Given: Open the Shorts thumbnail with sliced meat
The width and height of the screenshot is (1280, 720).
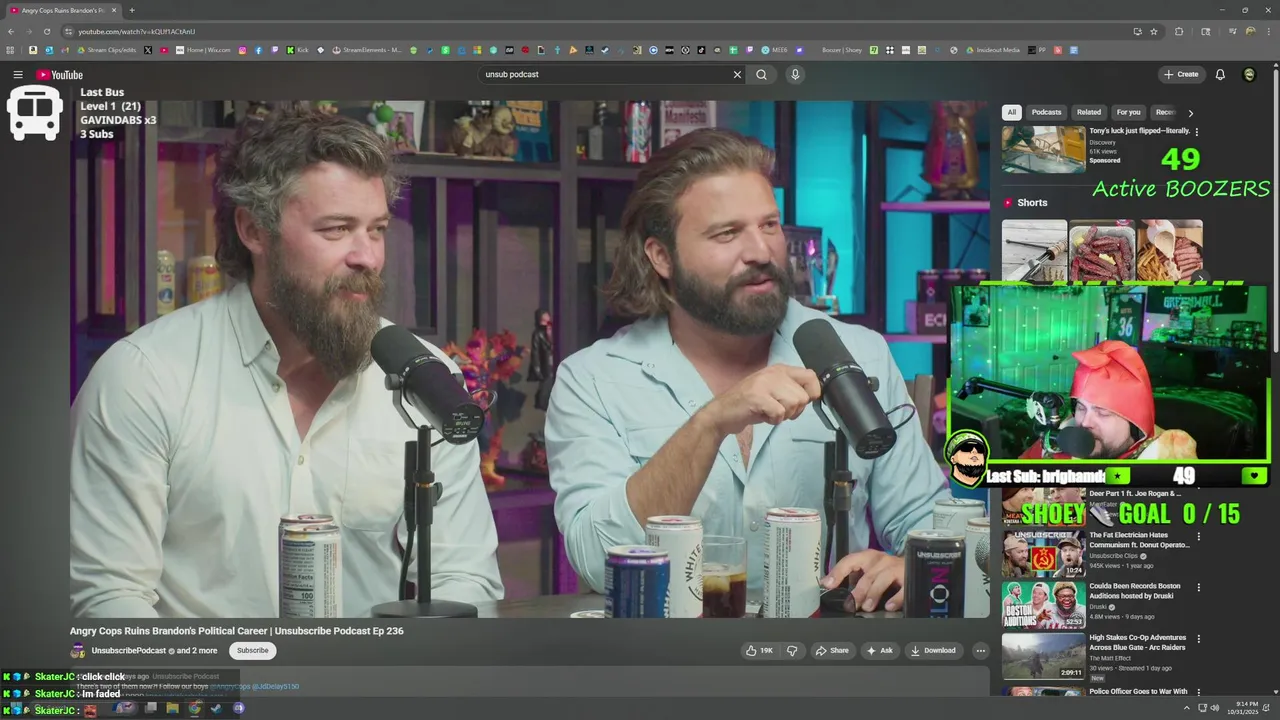Looking at the screenshot, I should pyautogui.click(x=1101, y=251).
